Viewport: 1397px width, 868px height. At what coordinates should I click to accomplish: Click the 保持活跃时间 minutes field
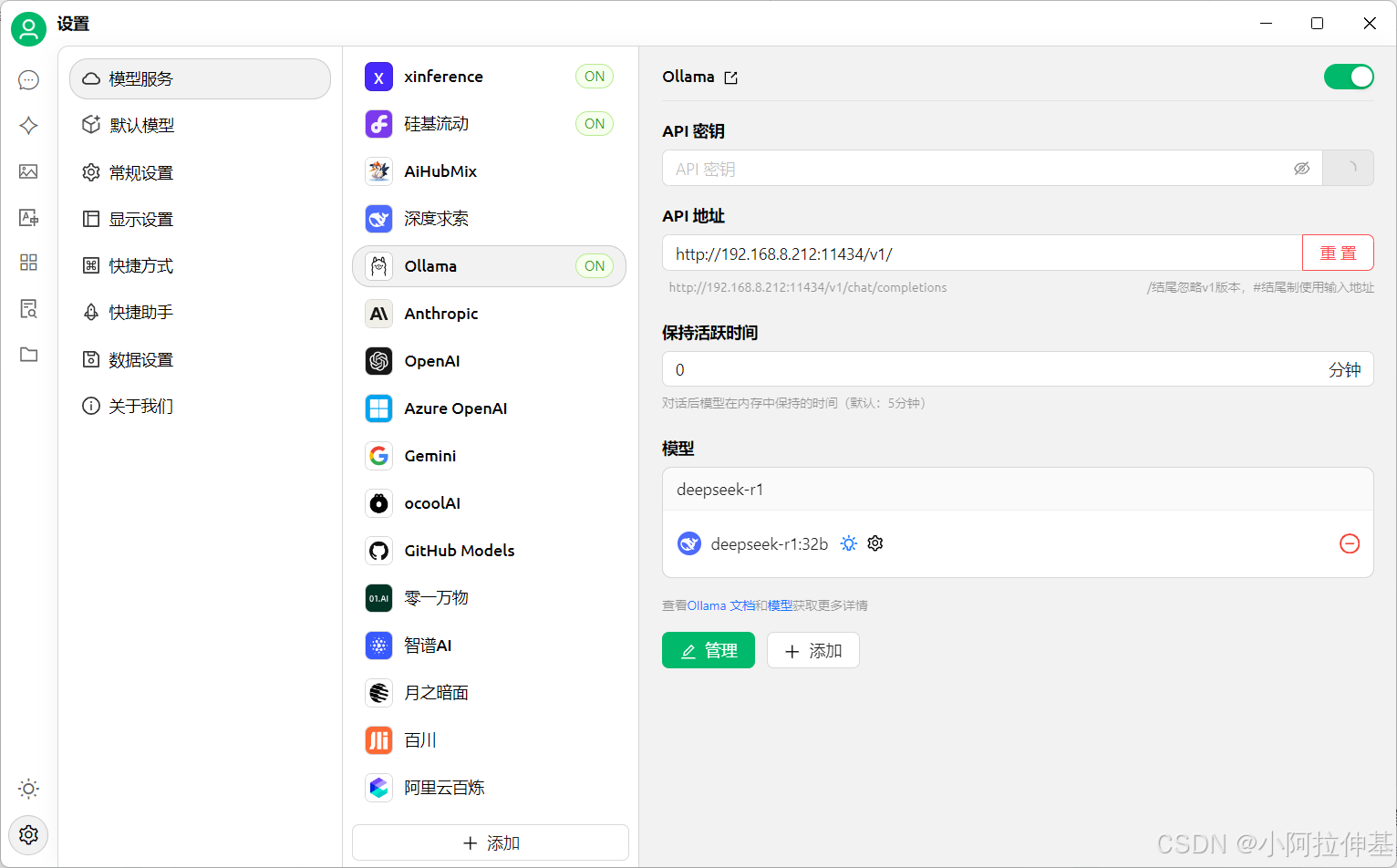tap(1018, 369)
